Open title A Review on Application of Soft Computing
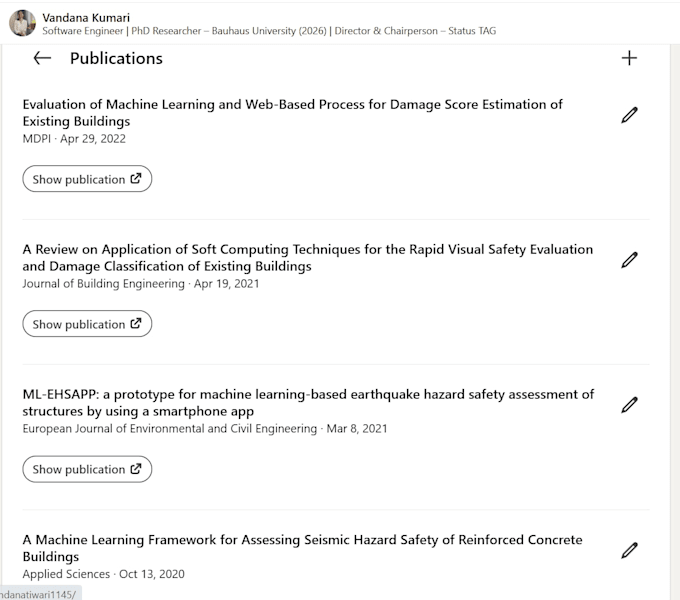 coord(307,258)
